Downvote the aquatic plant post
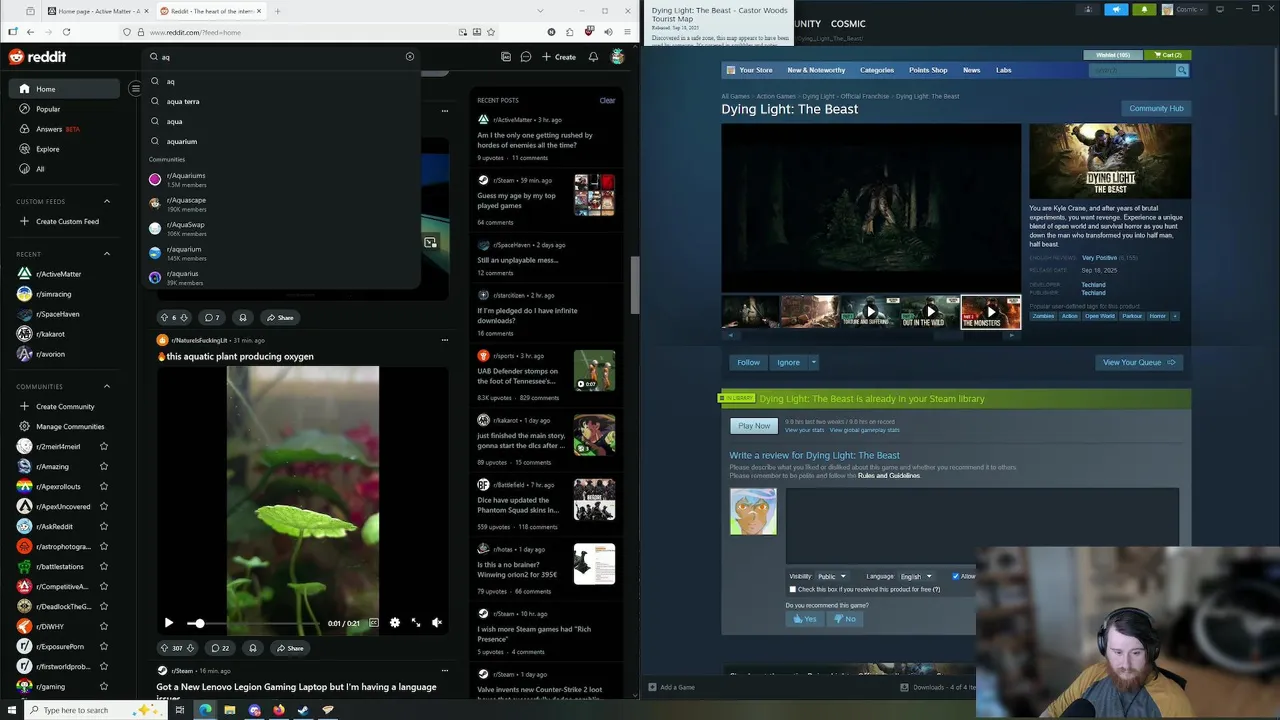Viewport: 1280px width, 720px height. pos(190,648)
